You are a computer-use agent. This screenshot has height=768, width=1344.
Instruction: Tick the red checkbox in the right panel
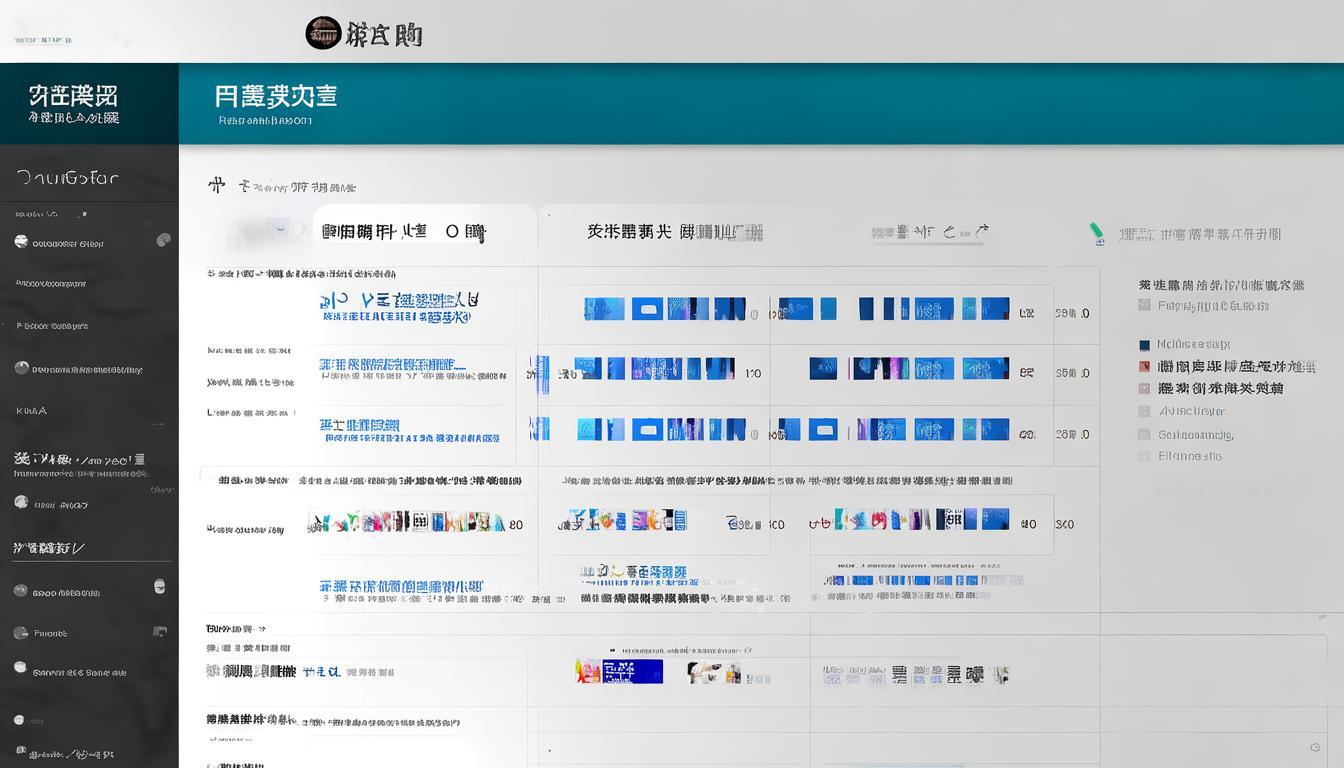(1144, 366)
